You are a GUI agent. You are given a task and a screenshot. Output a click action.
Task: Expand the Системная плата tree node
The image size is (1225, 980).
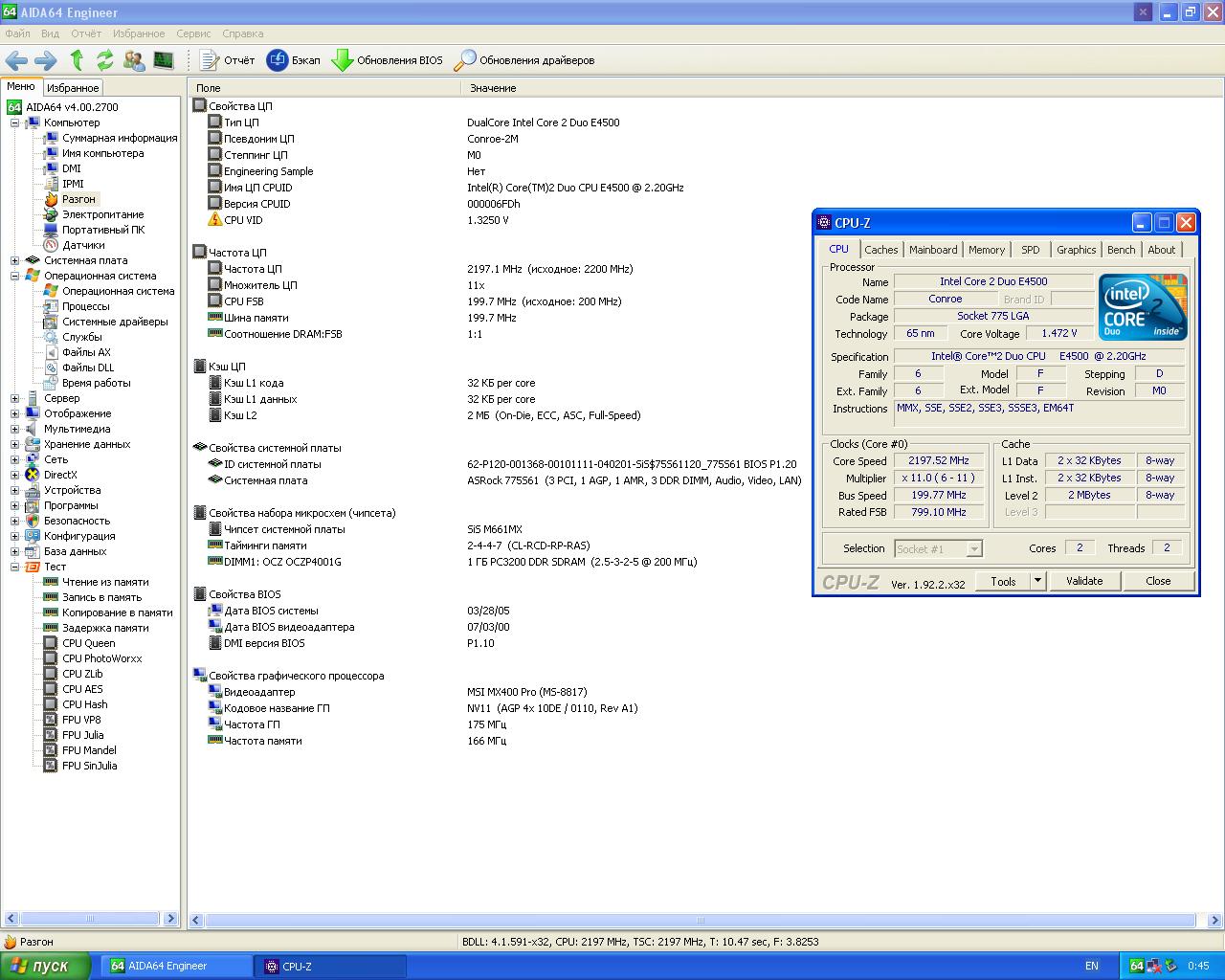tap(14, 260)
